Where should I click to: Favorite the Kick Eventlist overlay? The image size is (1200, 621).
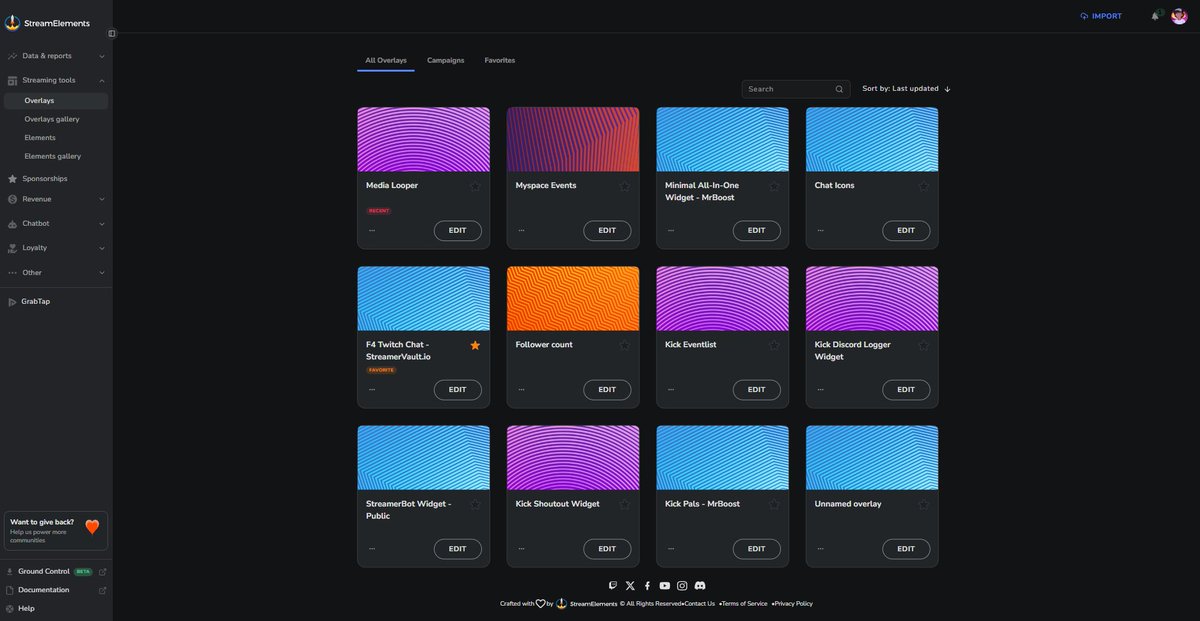click(x=774, y=345)
